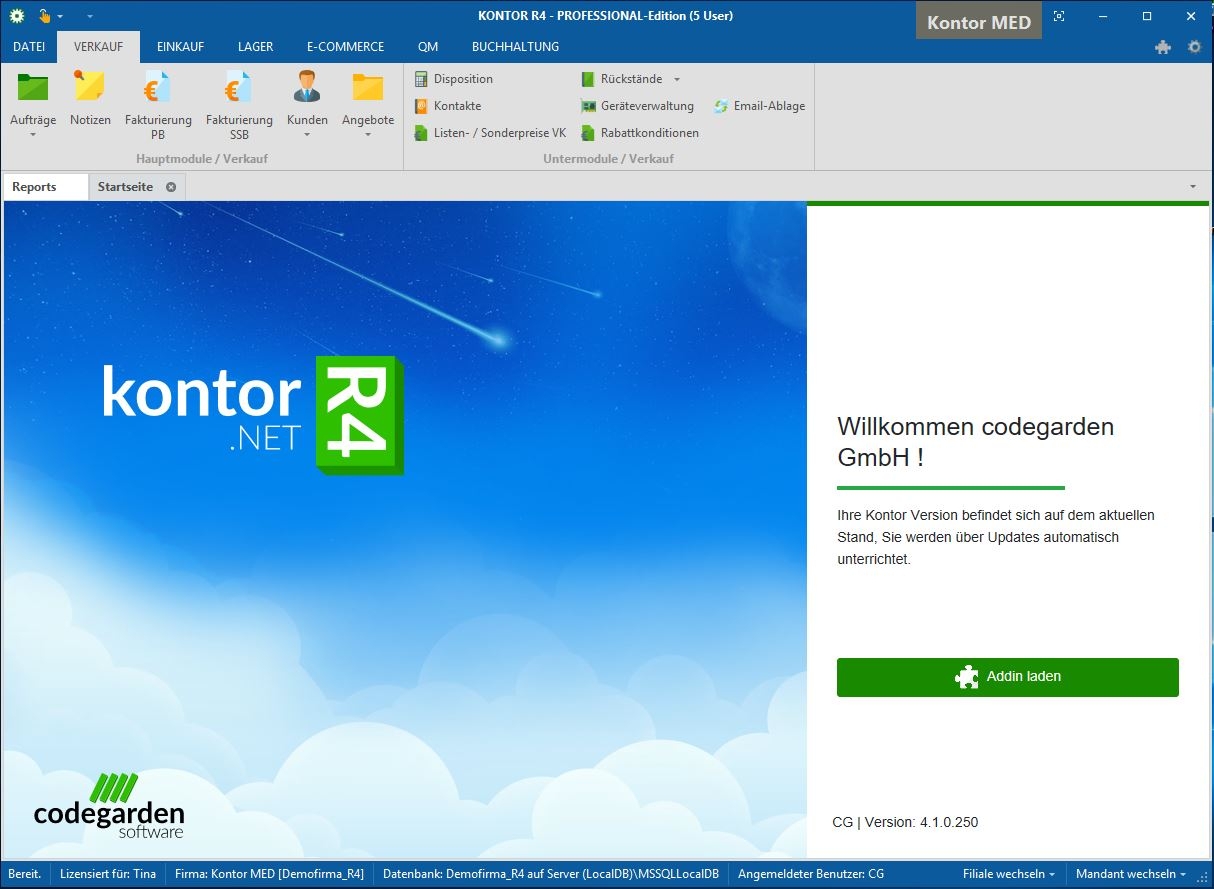Open the document tab list dropdown
Viewport: 1214px width, 889px height.
[1193, 187]
